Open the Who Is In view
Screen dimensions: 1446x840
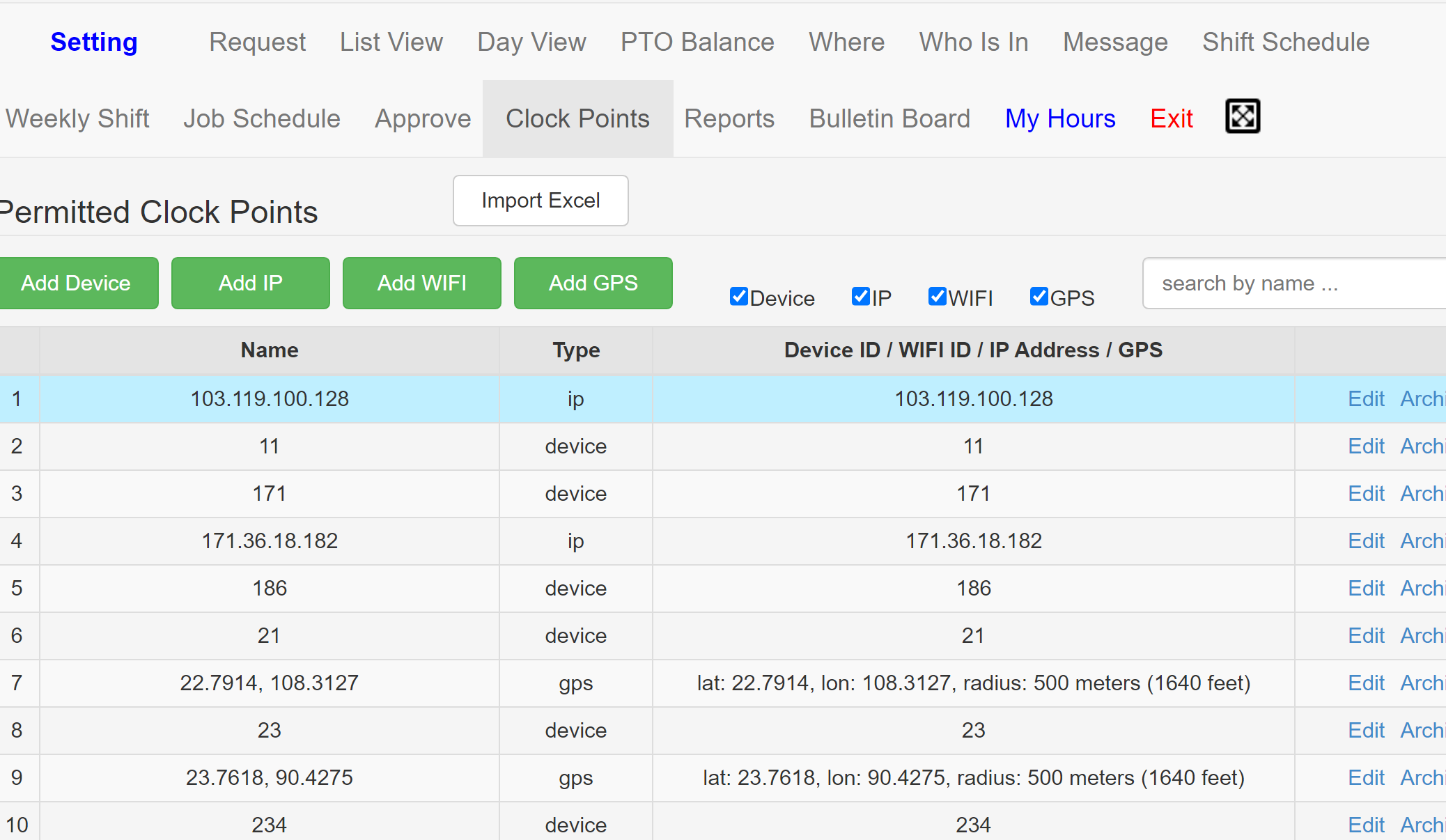point(973,42)
